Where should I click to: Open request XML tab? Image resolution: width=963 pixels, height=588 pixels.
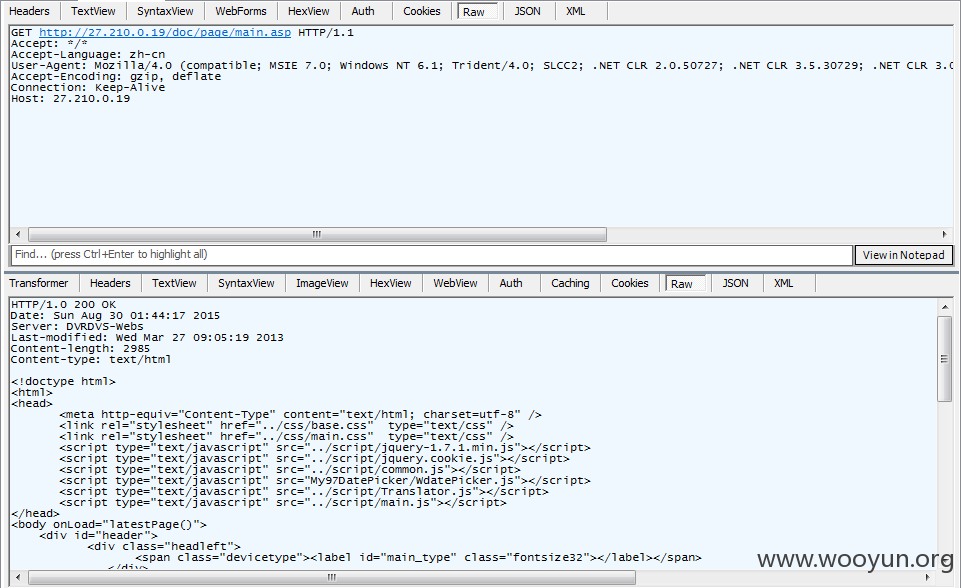click(575, 11)
